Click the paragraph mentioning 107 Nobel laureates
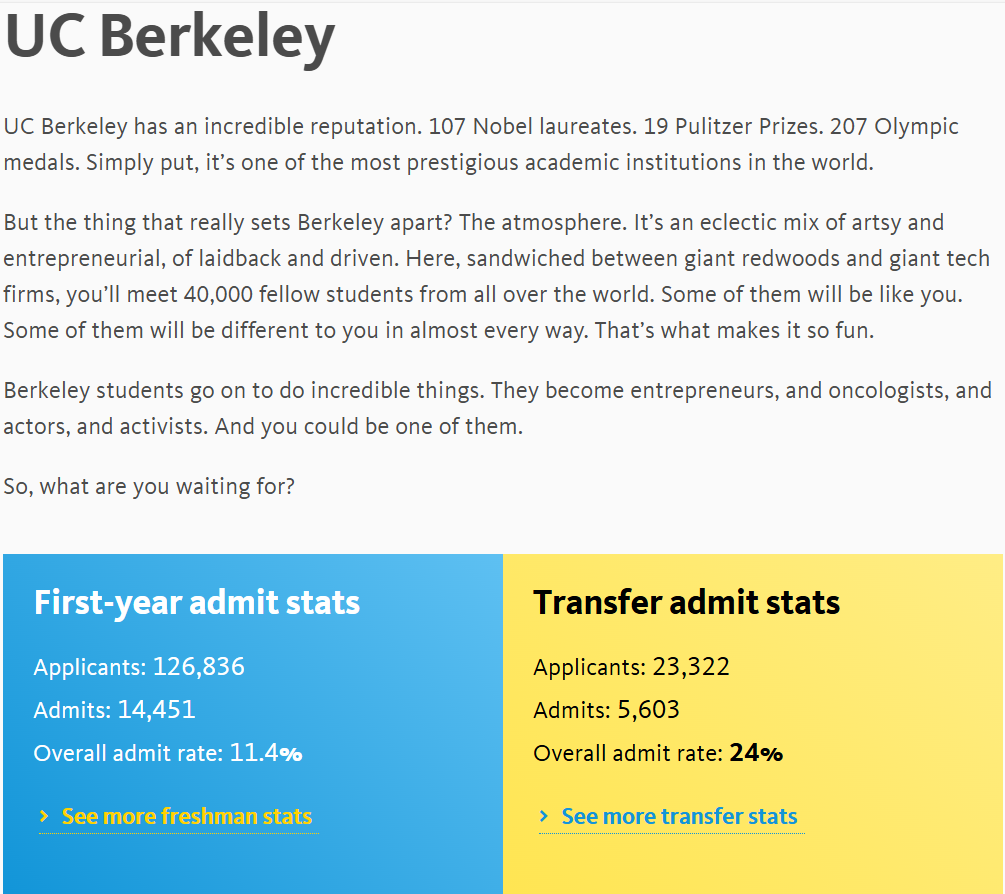This screenshot has width=1005, height=894. 481,144
